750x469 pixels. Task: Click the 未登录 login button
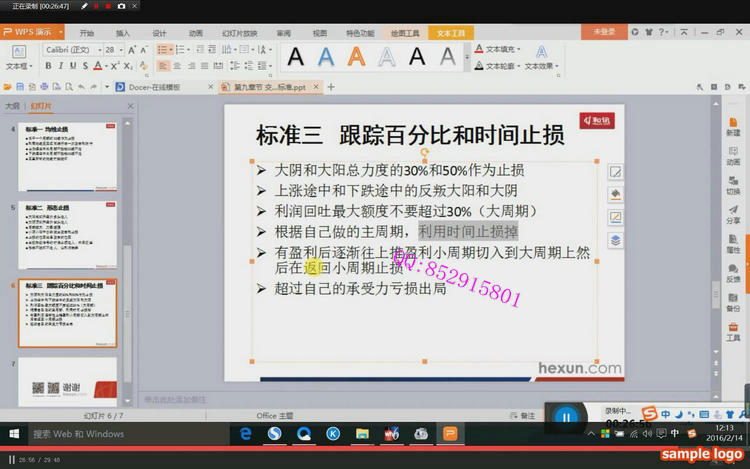[605, 32]
